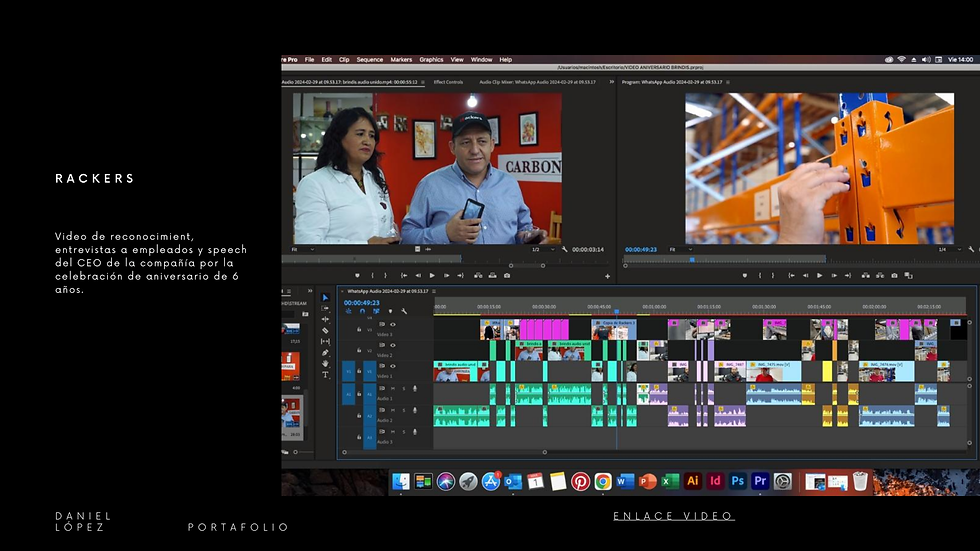Launch Adobe Illustrator from the dock

(692, 481)
